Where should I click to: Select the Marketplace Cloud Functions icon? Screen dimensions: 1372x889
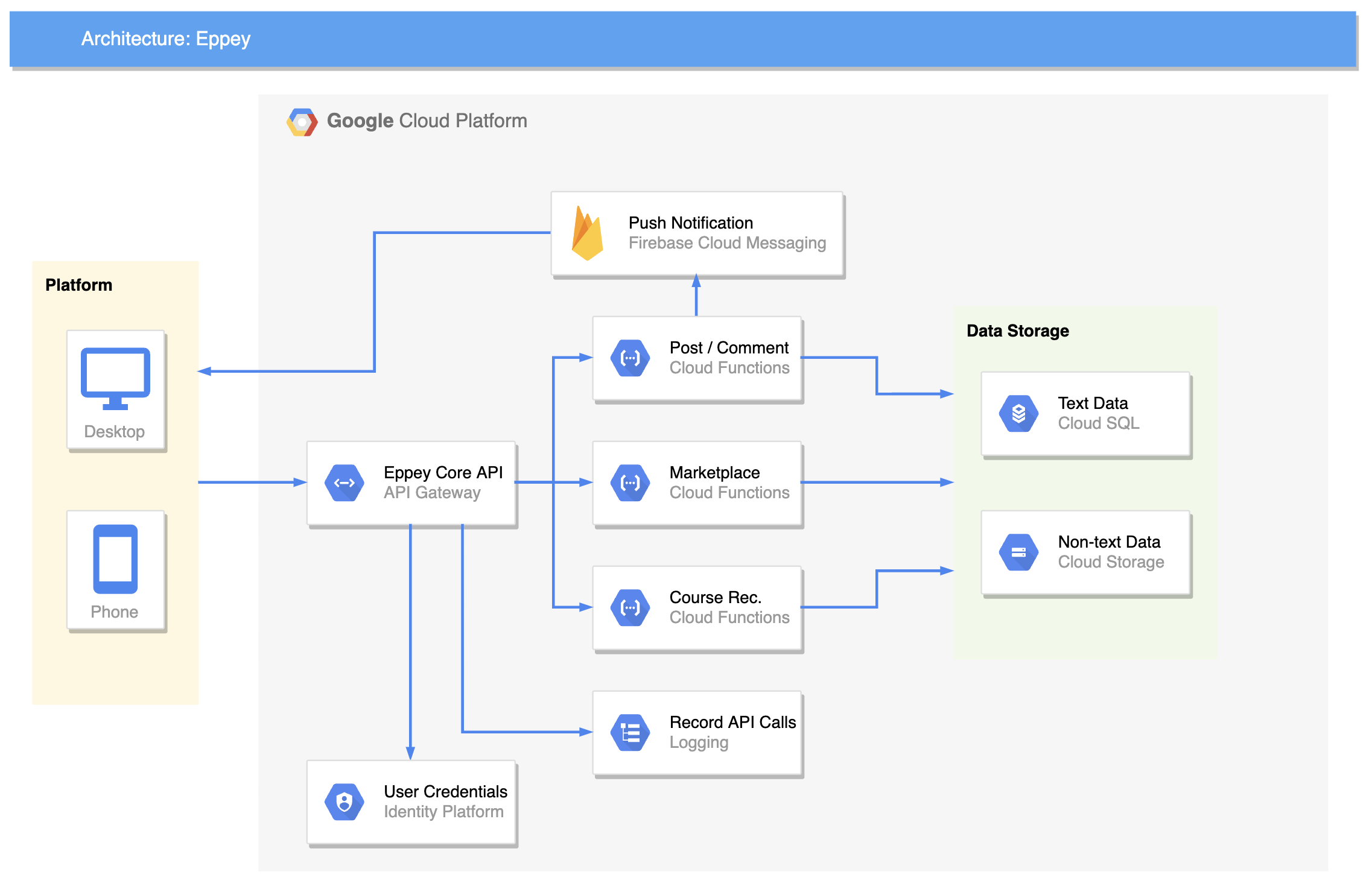[x=630, y=482]
